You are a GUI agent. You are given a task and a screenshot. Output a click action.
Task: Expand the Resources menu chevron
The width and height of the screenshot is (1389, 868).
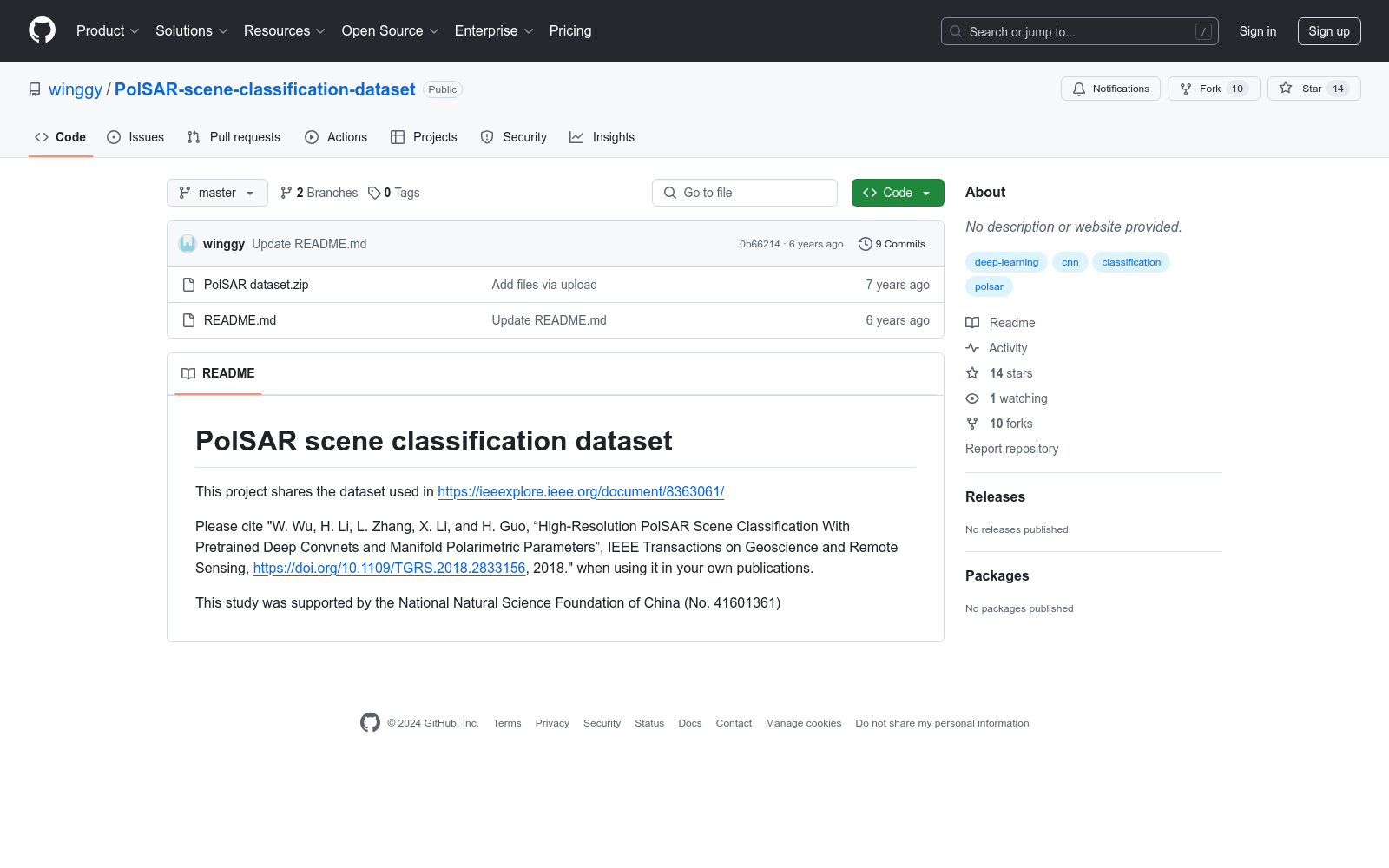pyautogui.click(x=322, y=31)
